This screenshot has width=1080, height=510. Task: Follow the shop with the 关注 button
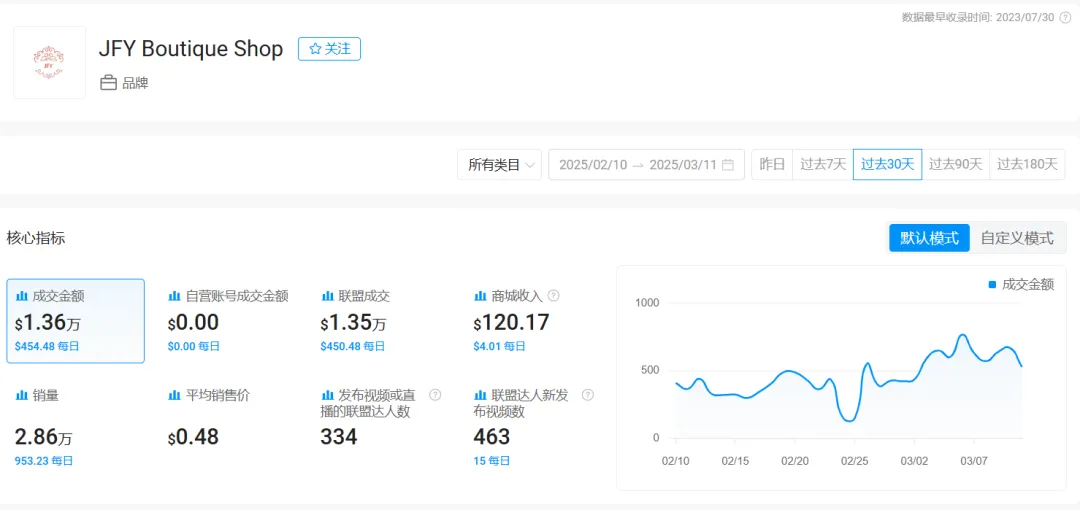coord(329,49)
